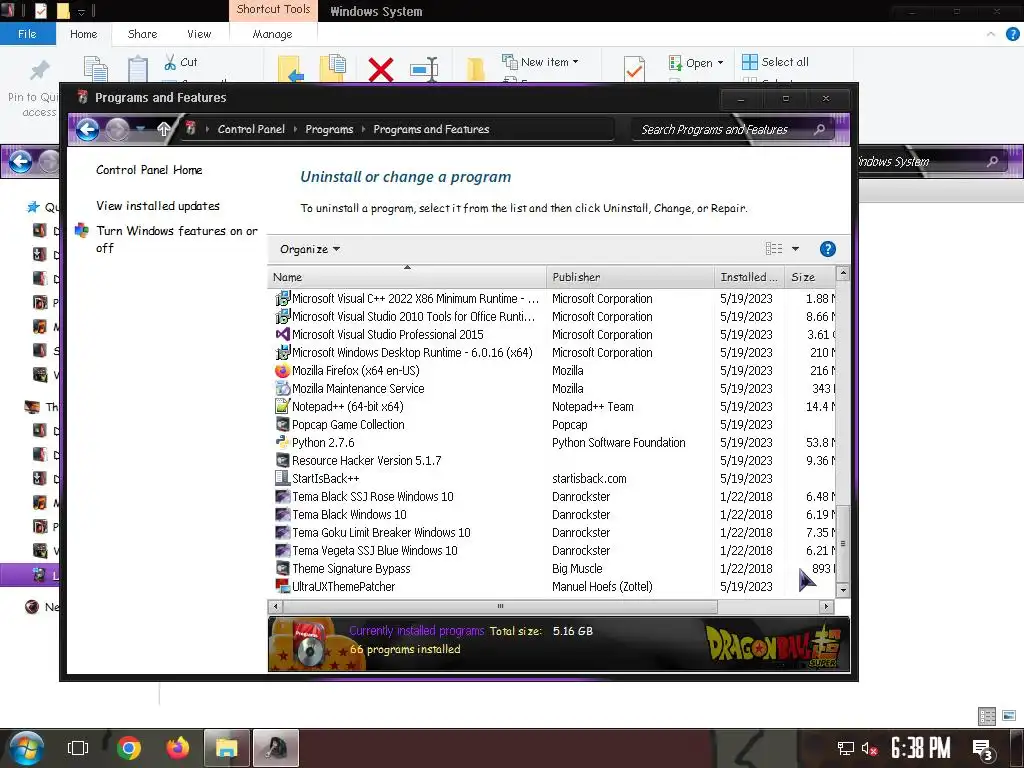Click scroll down arrow of programs list
The image size is (1024, 768).
click(x=843, y=590)
